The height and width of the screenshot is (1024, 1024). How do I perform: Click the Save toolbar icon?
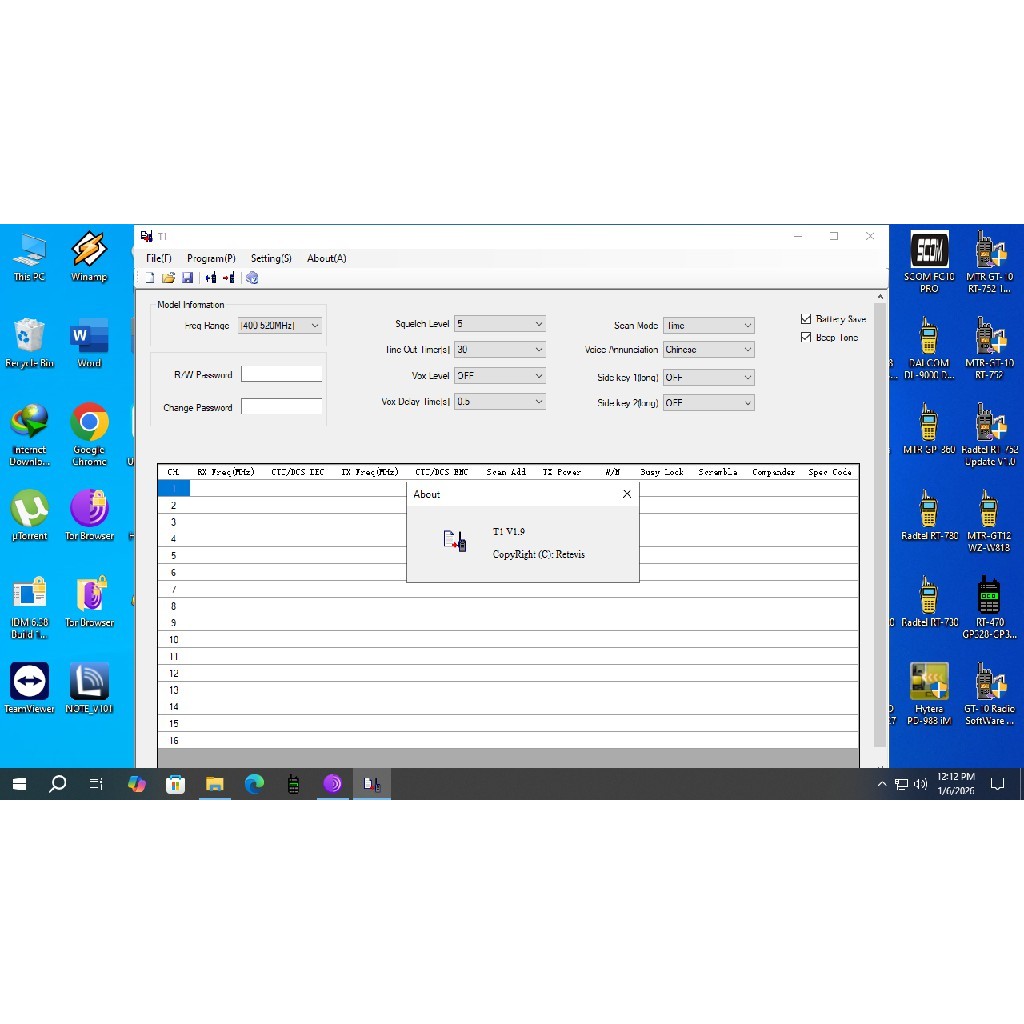[188, 278]
